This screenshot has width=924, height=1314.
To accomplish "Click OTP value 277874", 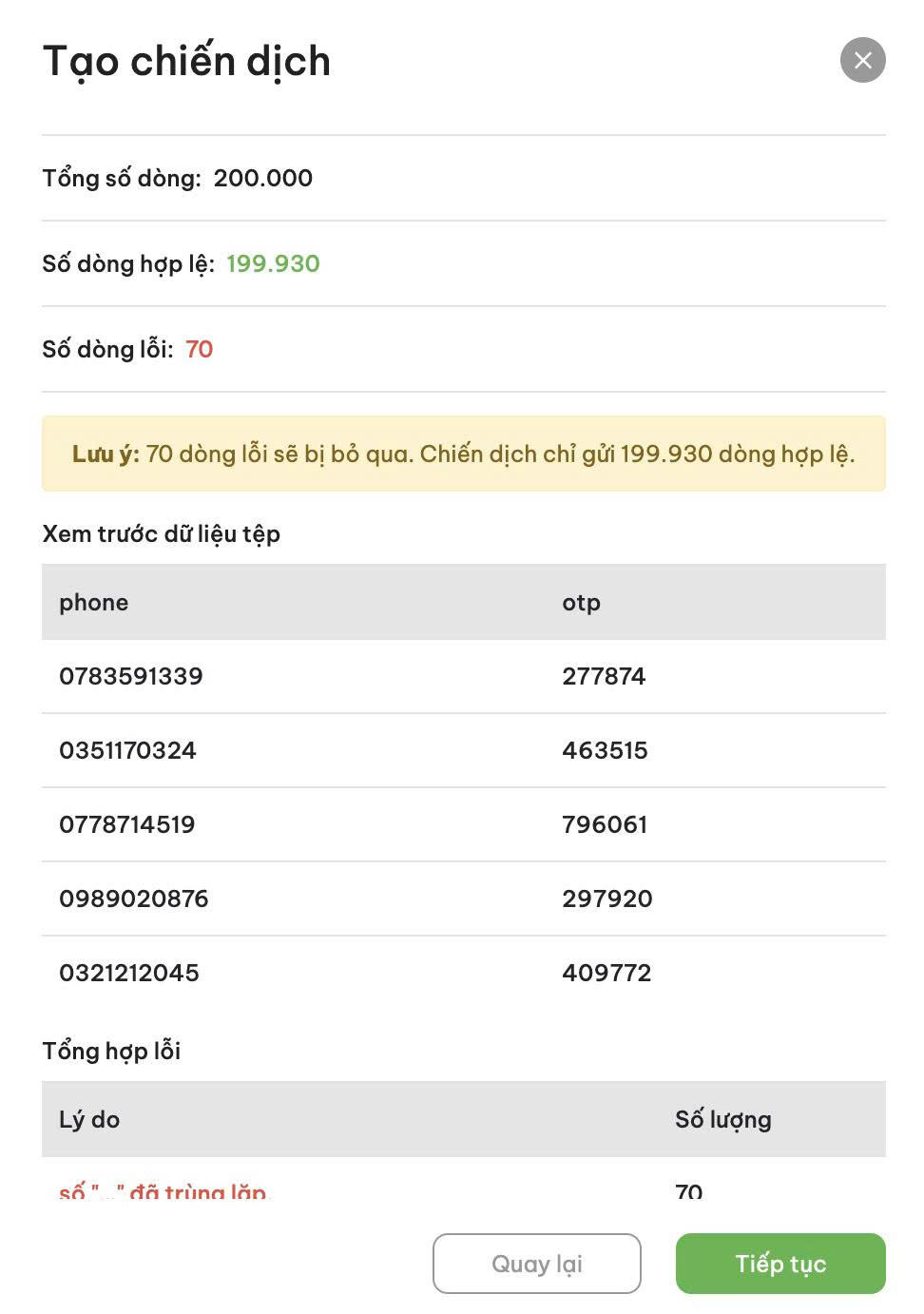I will (x=604, y=676).
